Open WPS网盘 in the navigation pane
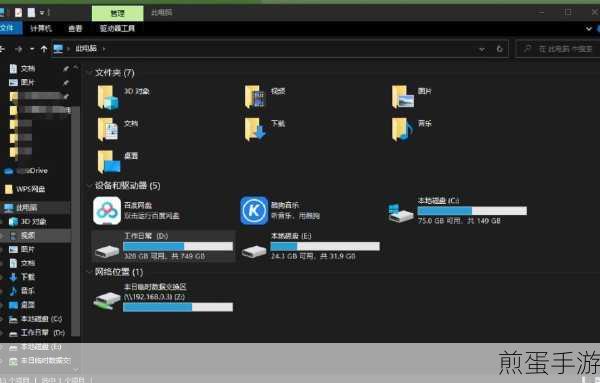This screenshot has width=600, height=383. pyautogui.click(x=25, y=189)
